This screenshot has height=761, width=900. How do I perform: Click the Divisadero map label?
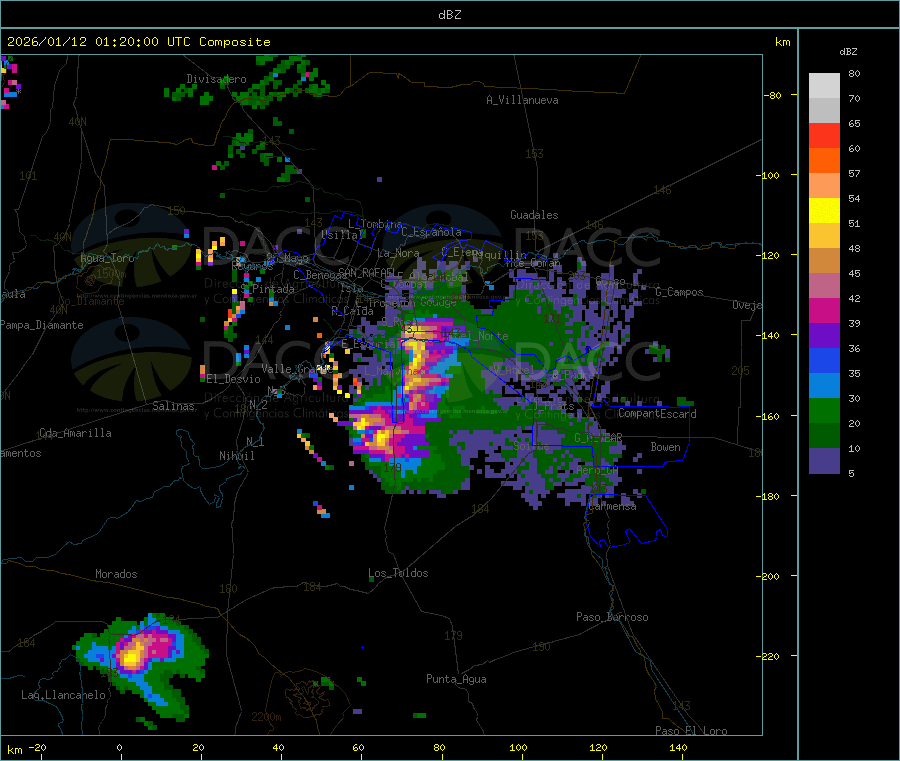click(x=216, y=79)
